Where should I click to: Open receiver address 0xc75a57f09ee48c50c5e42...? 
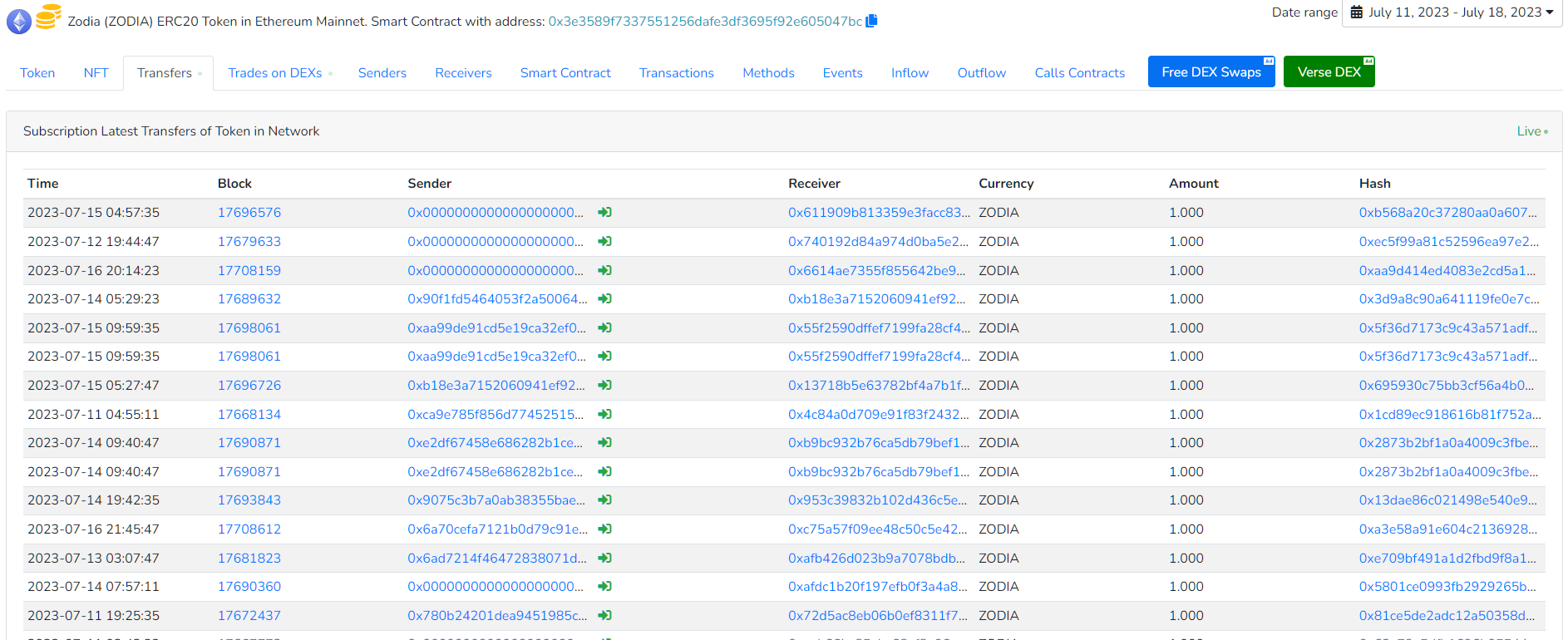878,529
